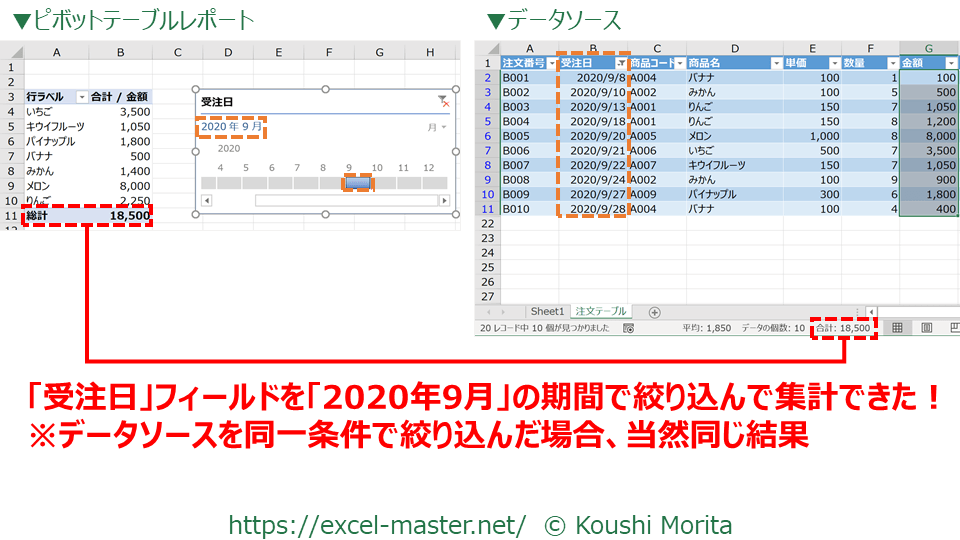
Task: Open the 単価 column filter dropdown
Action: click(835, 63)
